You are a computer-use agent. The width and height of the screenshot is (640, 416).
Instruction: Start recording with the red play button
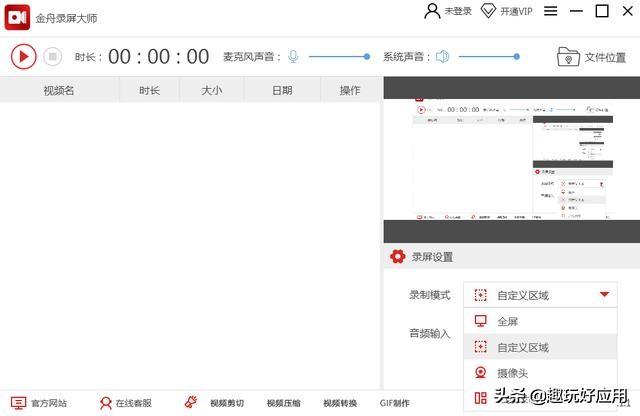23,56
